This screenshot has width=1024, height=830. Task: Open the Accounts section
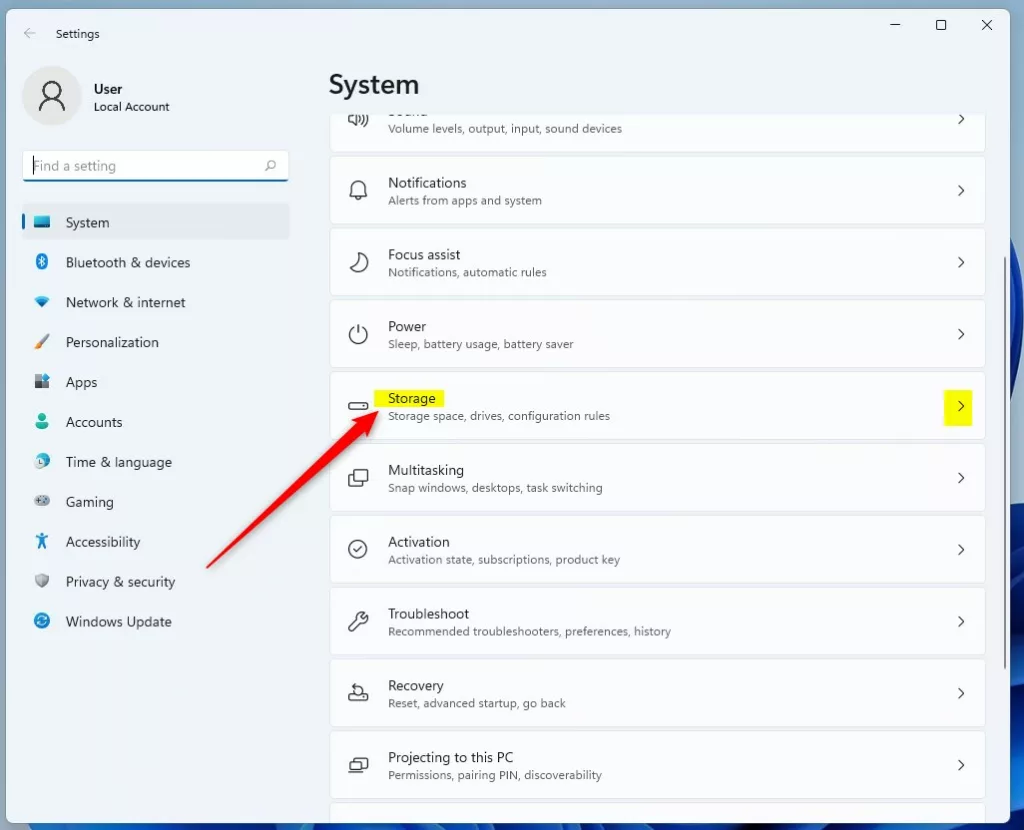coord(155,422)
